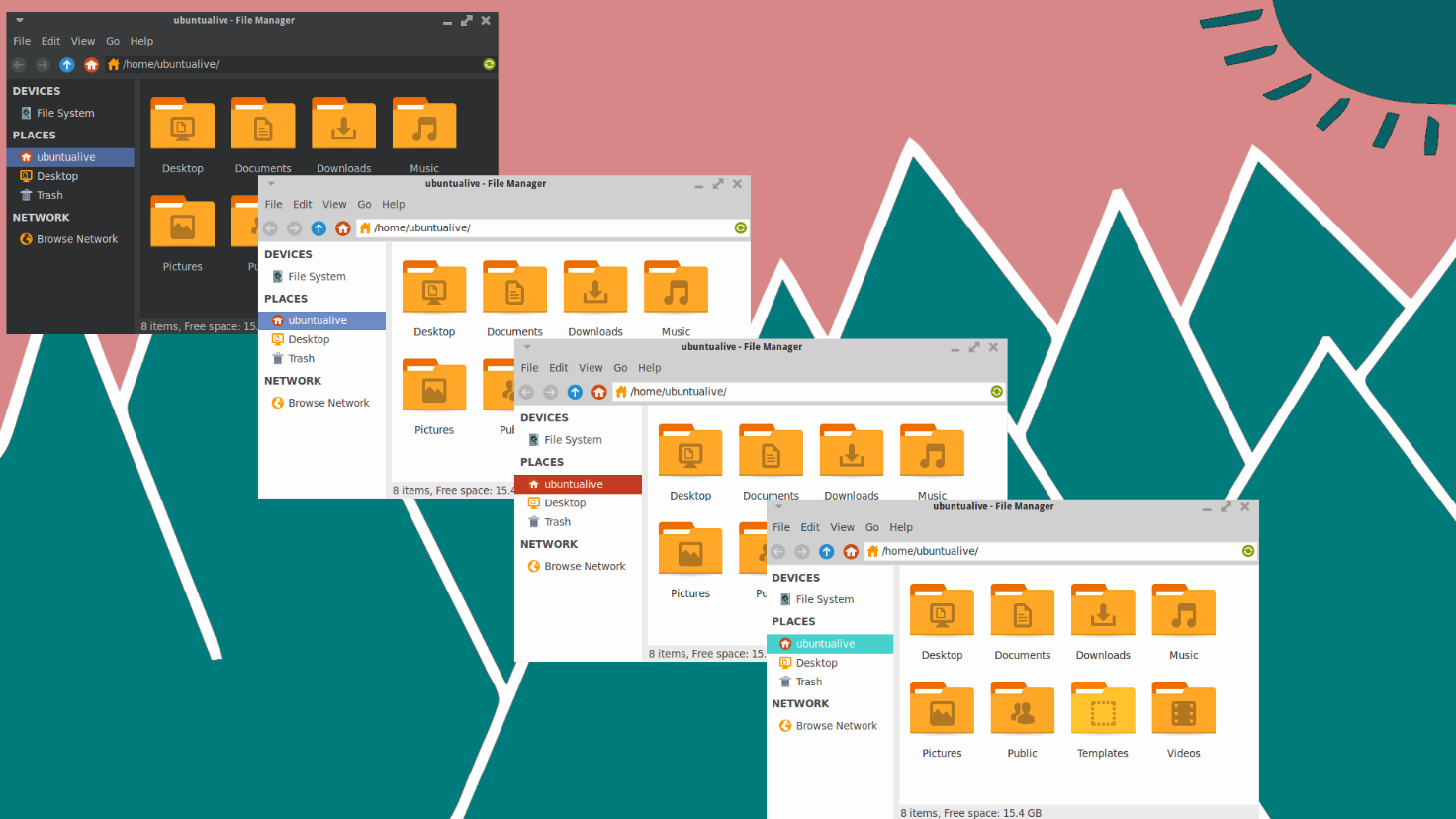Reload the folder in the red-selection window
This screenshot has width=1456, height=819.
pos(997,392)
